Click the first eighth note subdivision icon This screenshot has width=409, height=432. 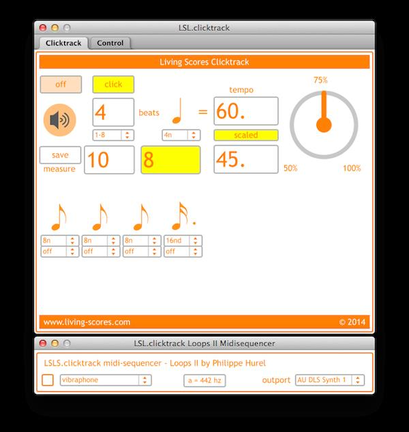(x=59, y=217)
